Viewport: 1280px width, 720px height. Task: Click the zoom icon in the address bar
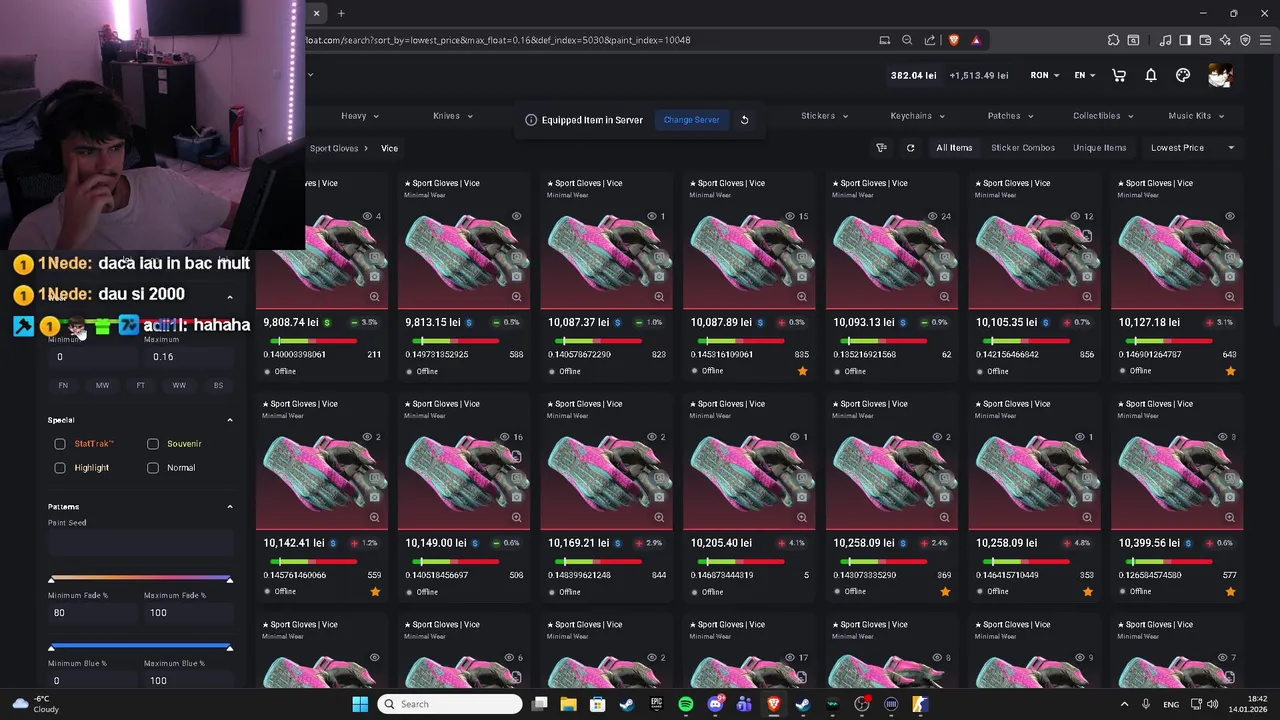click(x=907, y=40)
